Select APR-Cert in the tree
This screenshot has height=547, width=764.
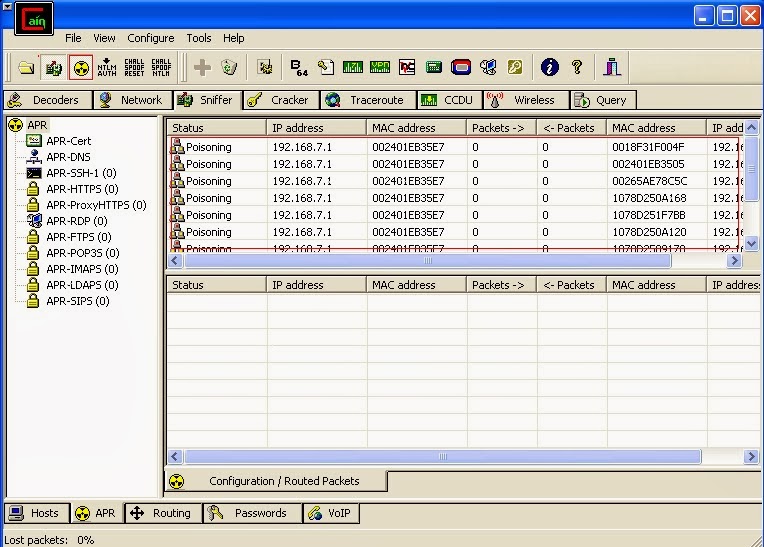point(69,141)
